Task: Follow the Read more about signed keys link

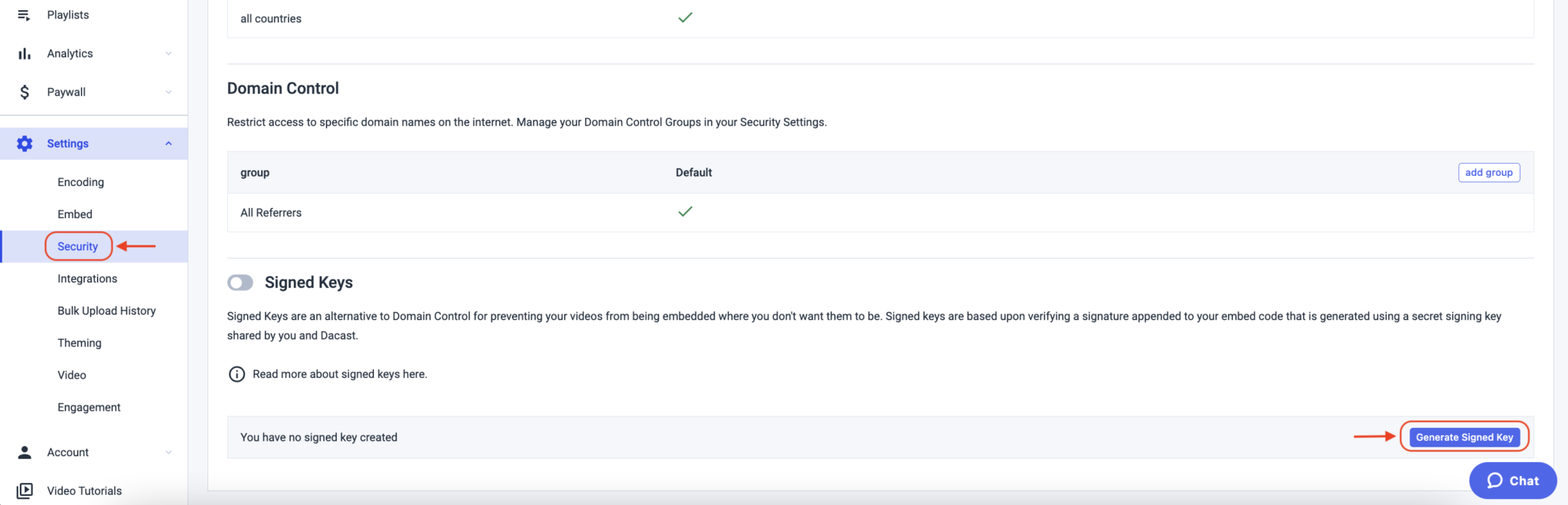Action: 340,374
